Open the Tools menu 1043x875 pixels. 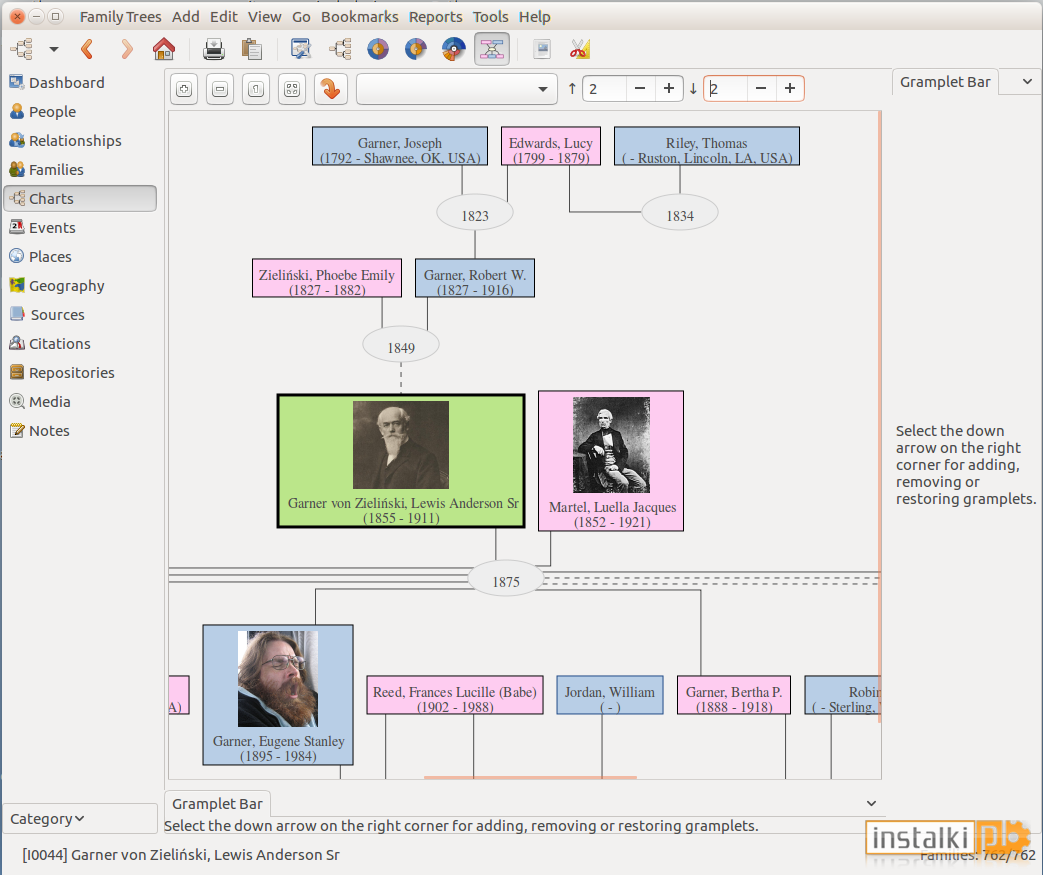coord(491,17)
